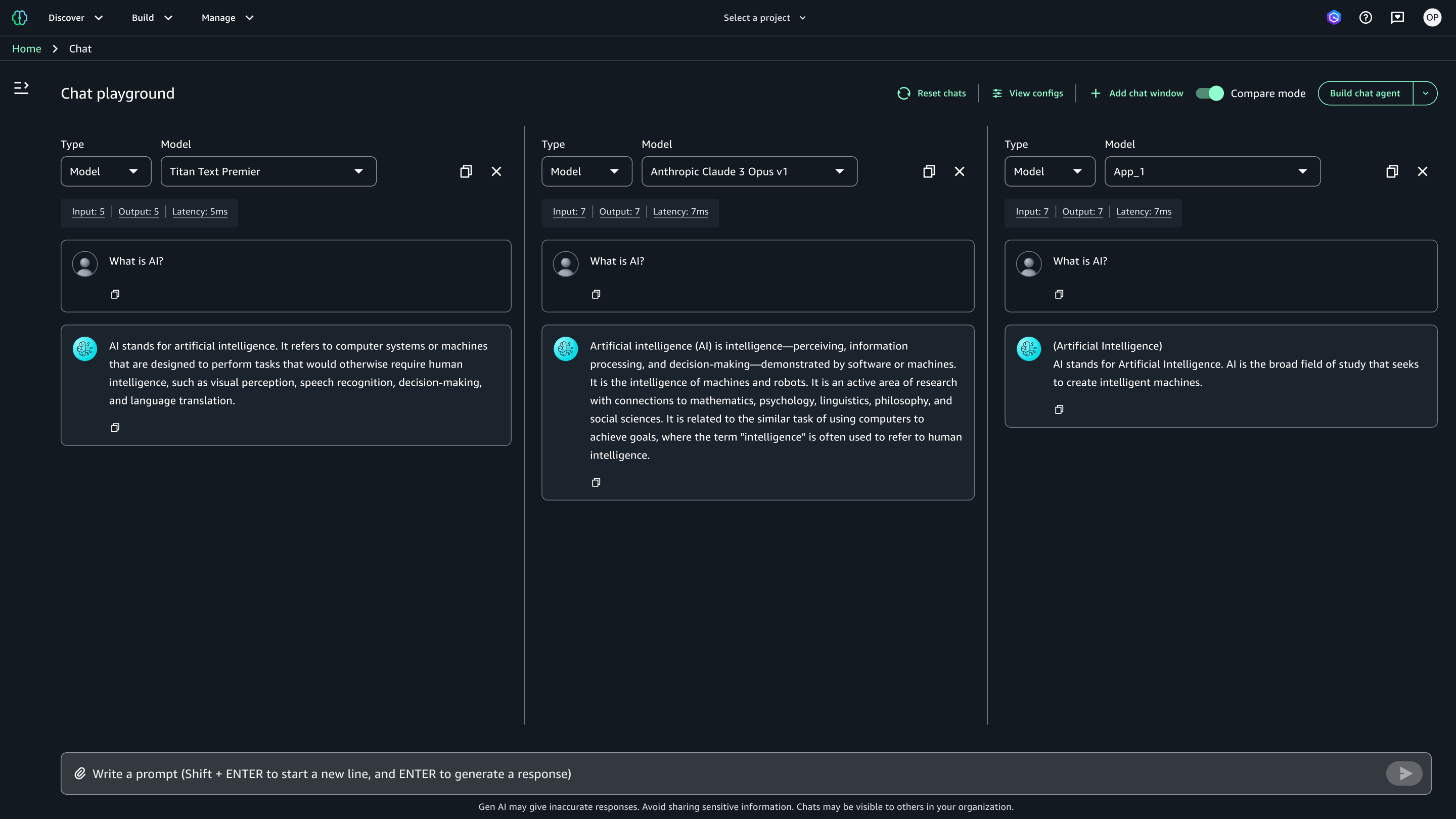Expand the left navigation sidebar
Screen dimensions: 1456x819
click(22, 88)
